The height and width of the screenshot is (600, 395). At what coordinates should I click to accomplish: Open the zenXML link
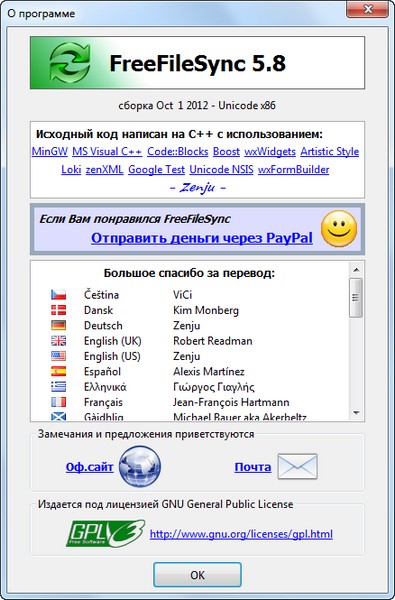pos(104,170)
